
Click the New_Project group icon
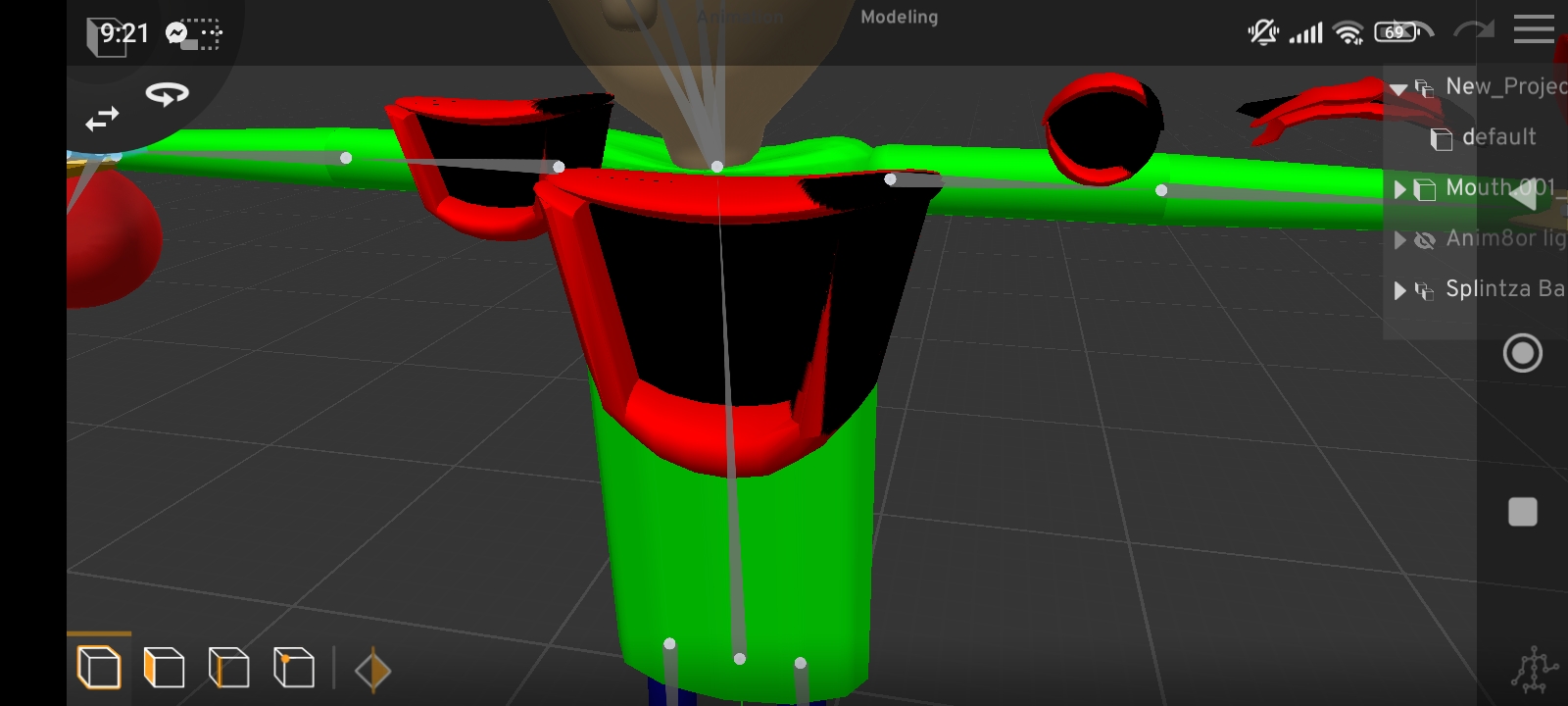click(1425, 88)
